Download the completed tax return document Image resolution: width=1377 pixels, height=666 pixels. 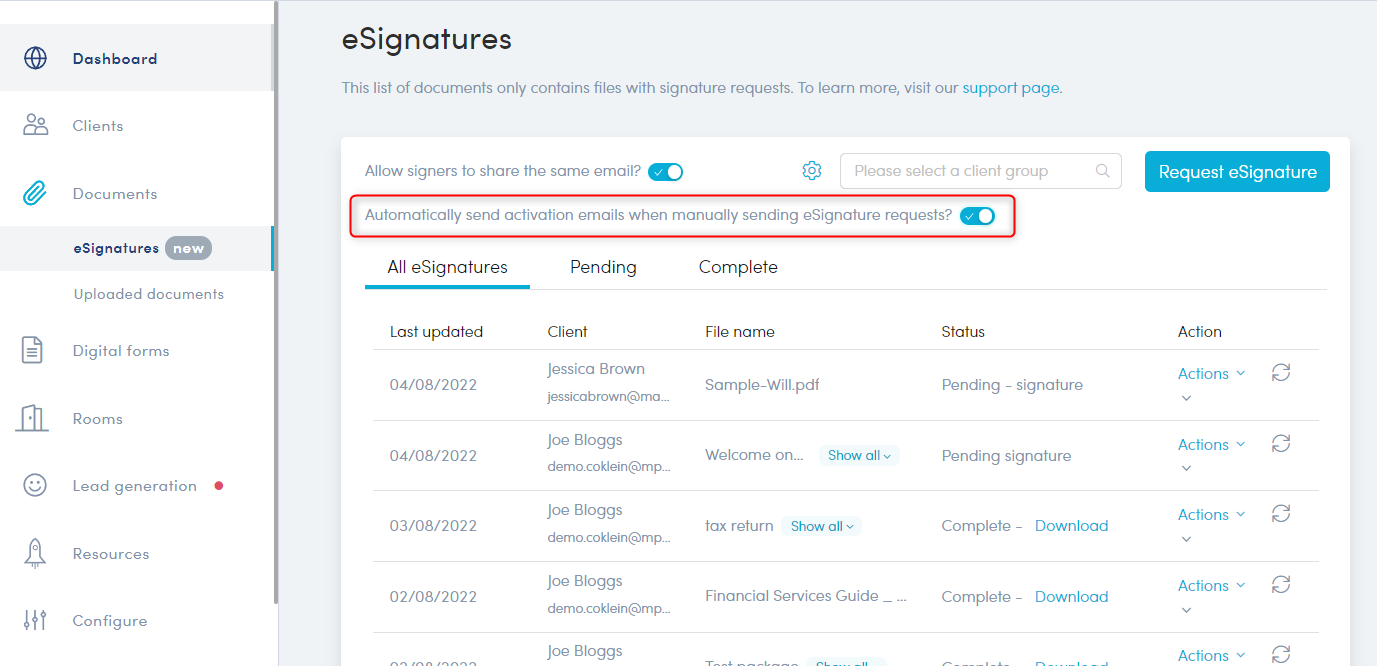(1071, 526)
